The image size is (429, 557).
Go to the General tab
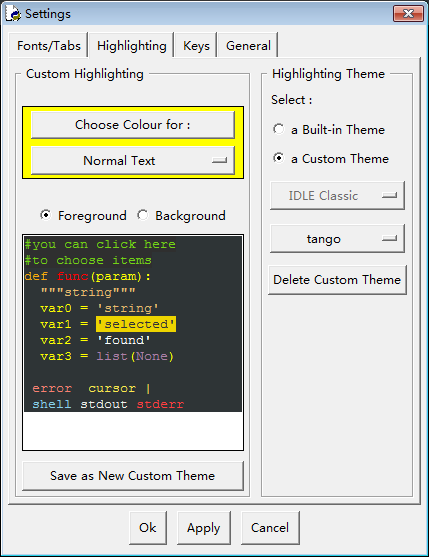click(248, 45)
